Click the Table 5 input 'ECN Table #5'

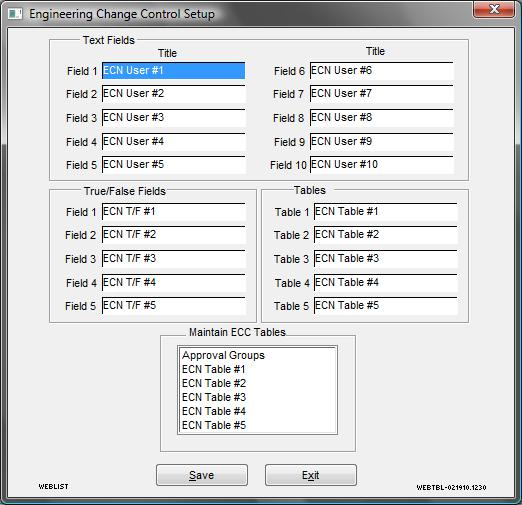(x=386, y=306)
